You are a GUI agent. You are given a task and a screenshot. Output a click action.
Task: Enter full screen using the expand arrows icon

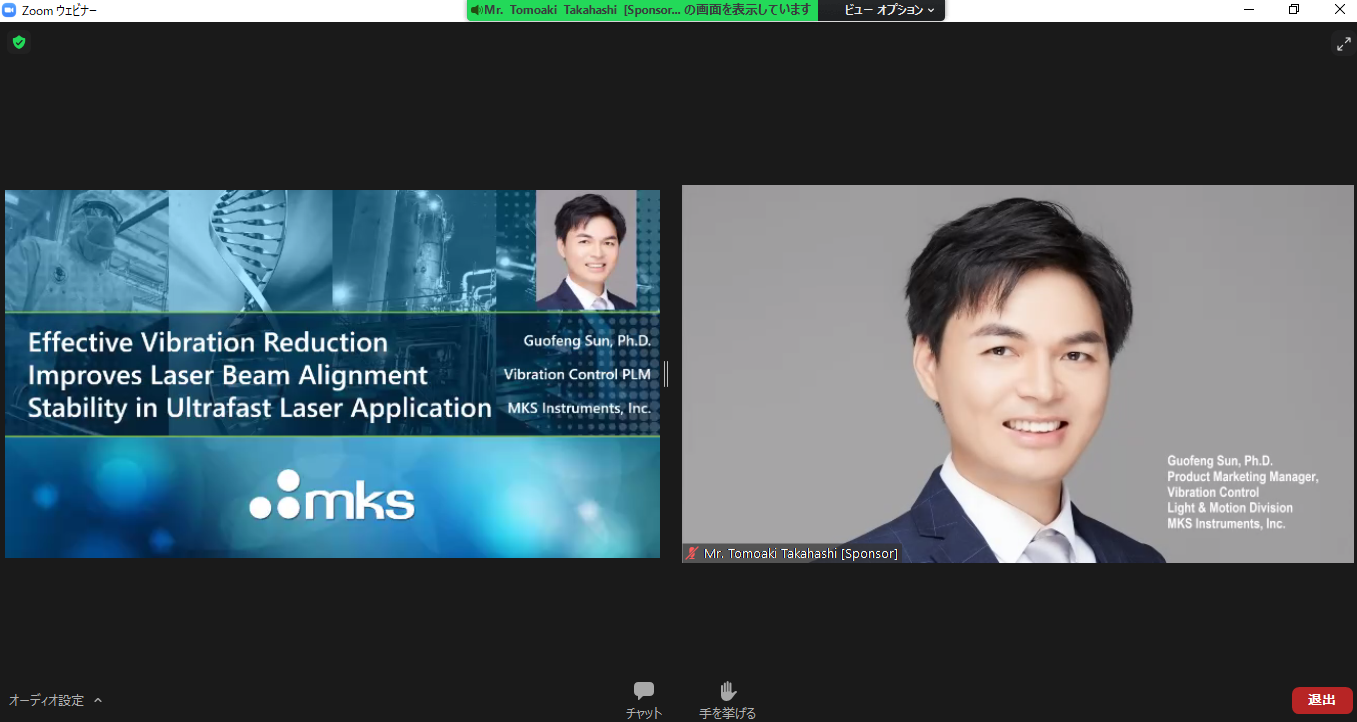coord(1343,43)
